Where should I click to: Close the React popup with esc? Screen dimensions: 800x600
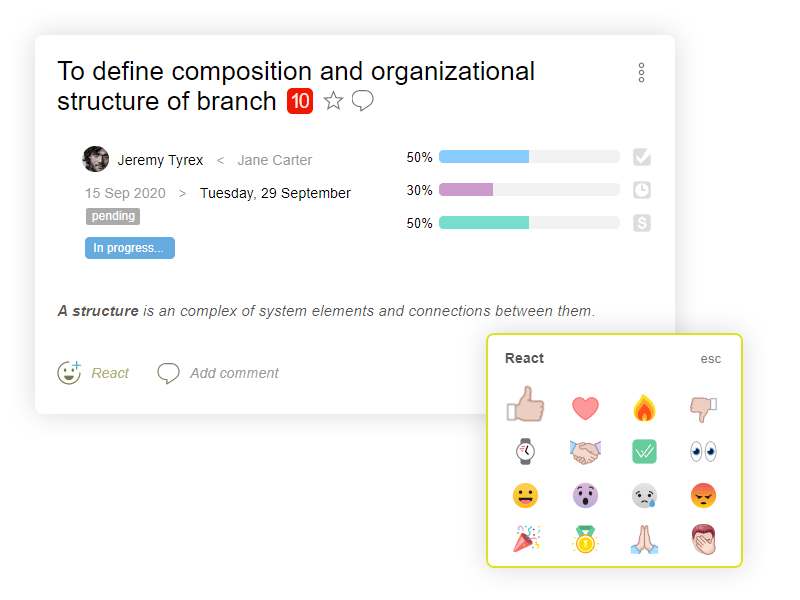tap(710, 359)
